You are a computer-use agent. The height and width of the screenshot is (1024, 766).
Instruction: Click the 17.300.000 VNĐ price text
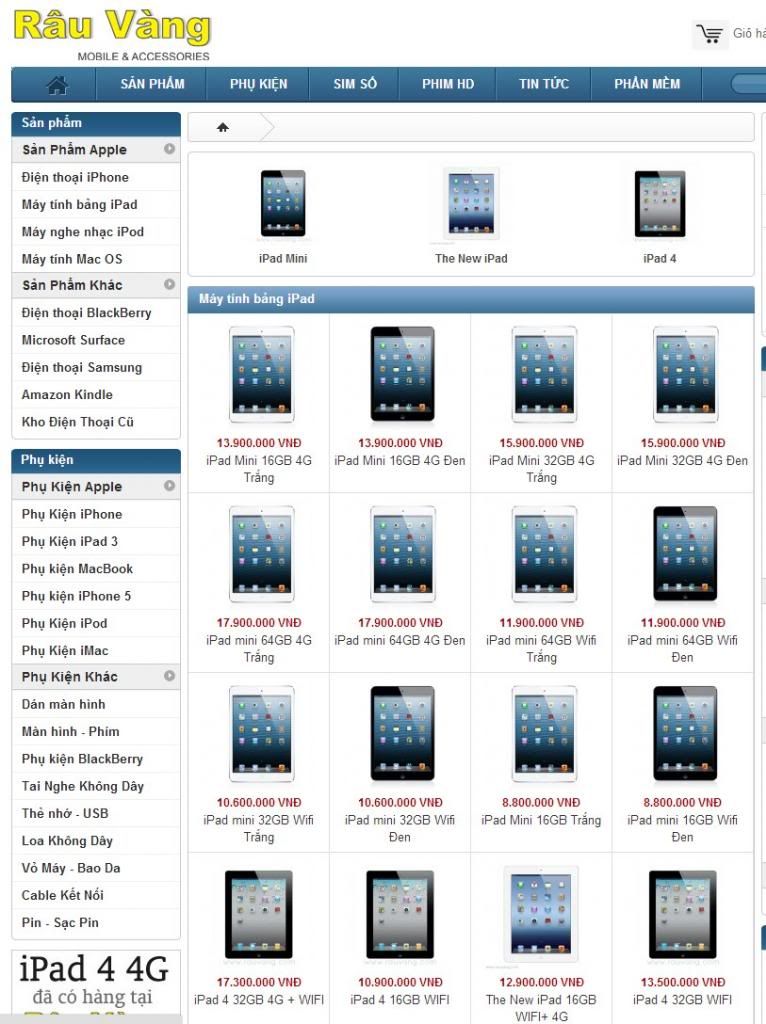coord(259,982)
